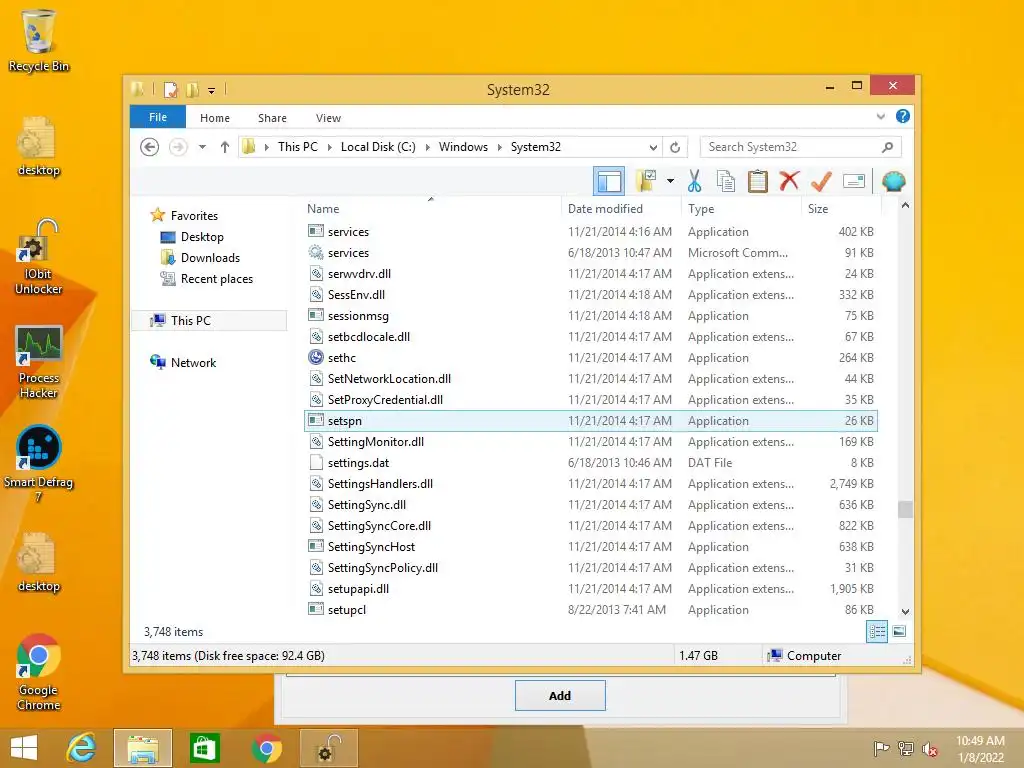Open the Windows Start button
This screenshot has height=768, width=1024.
pos(24,748)
